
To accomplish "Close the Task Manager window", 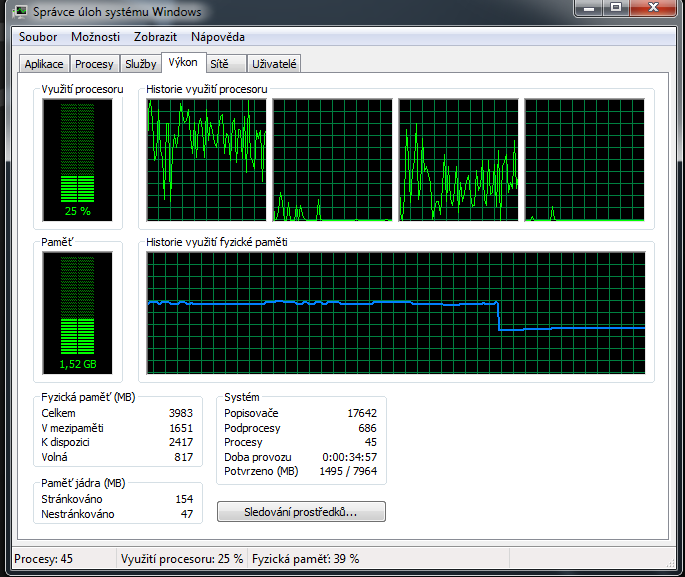I will [653, 8].
